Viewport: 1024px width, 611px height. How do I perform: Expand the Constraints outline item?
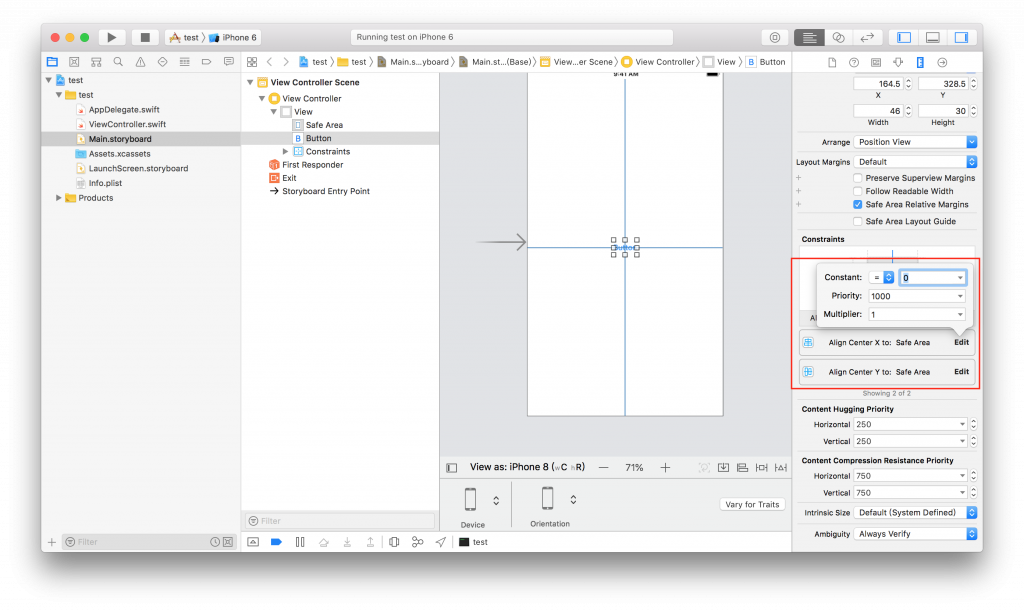[x=285, y=151]
